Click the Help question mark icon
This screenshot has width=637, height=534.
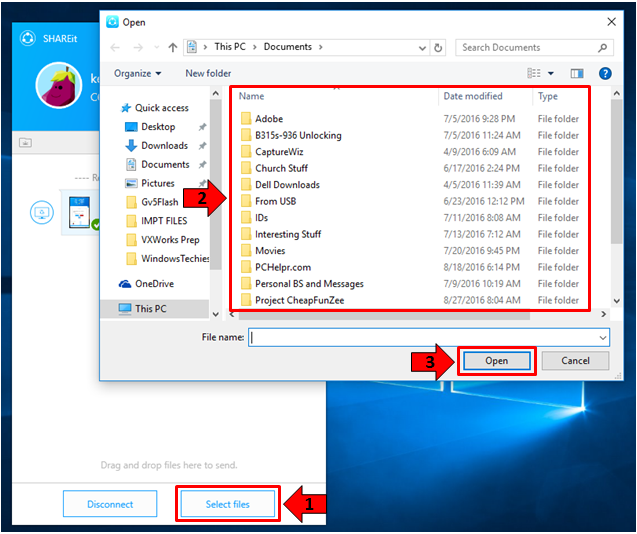coord(604,73)
